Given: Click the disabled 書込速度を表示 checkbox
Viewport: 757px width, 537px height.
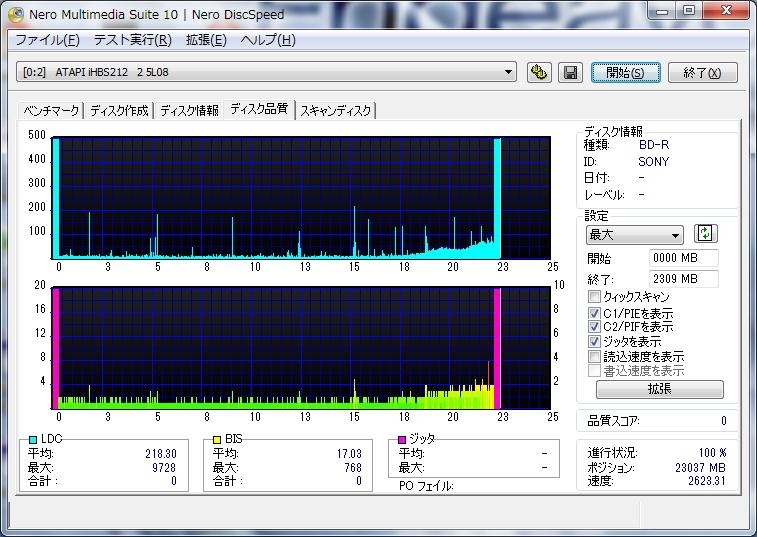Looking at the screenshot, I should [x=594, y=371].
